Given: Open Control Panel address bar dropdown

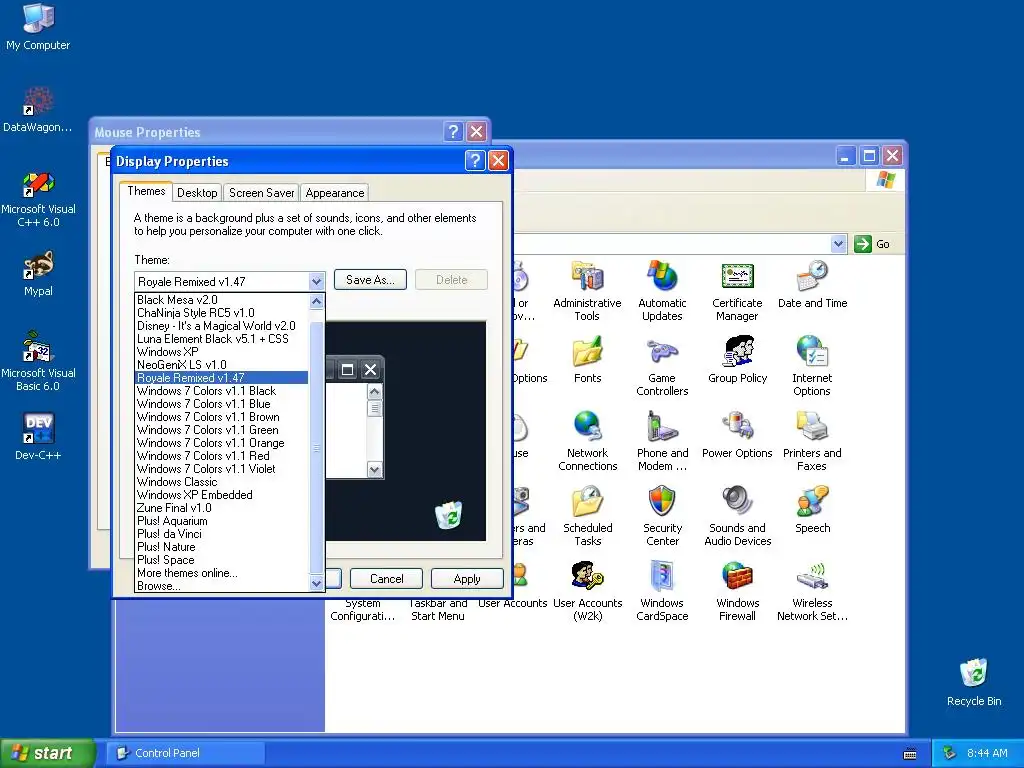Looking at the screenshot, I should (839, 244).
